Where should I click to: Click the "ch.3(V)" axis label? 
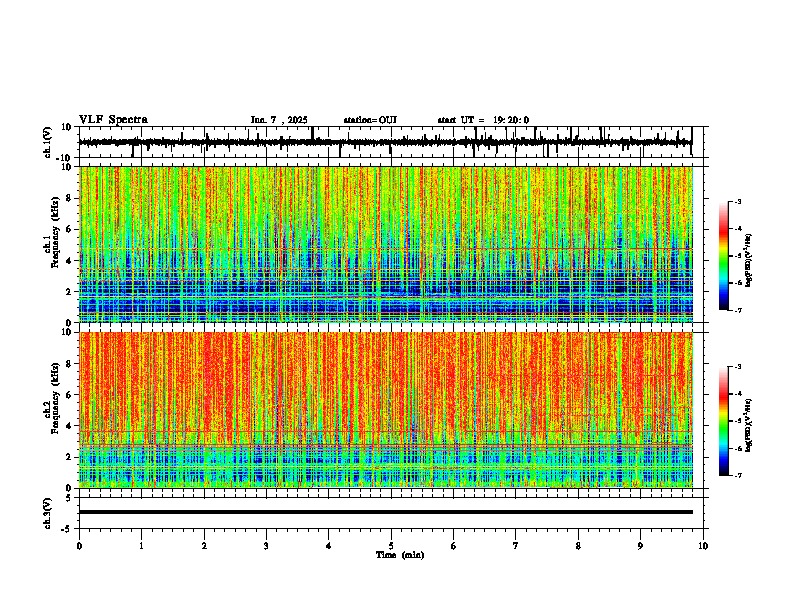[x=48, y=513]
